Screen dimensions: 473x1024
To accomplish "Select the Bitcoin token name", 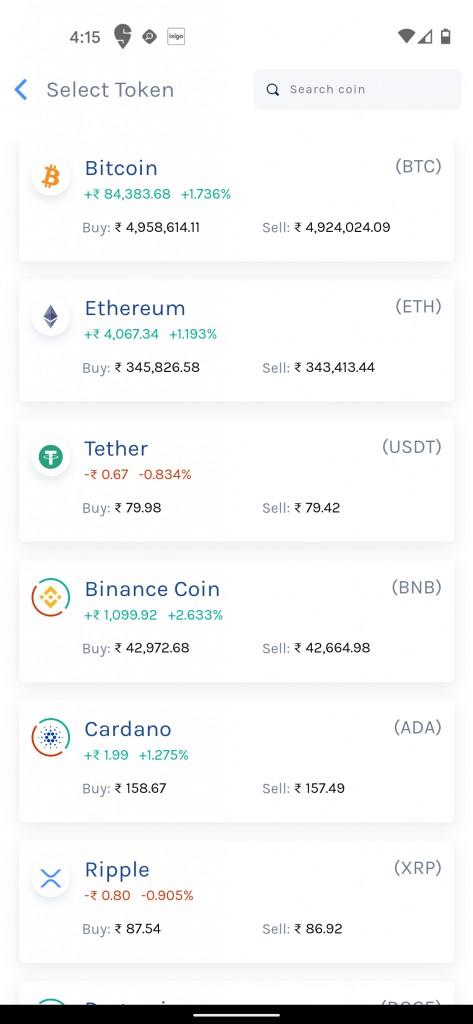I will 121,168.
